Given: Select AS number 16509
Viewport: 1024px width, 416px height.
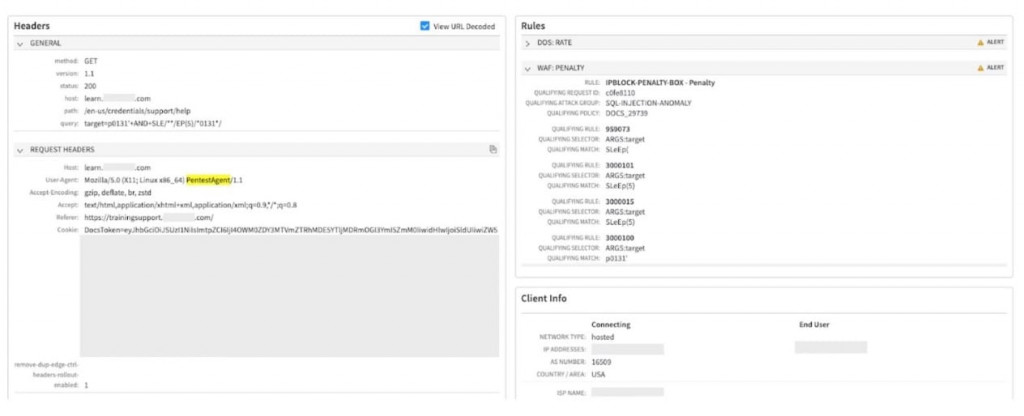Looking at the screenshot, I should (601, 362).
